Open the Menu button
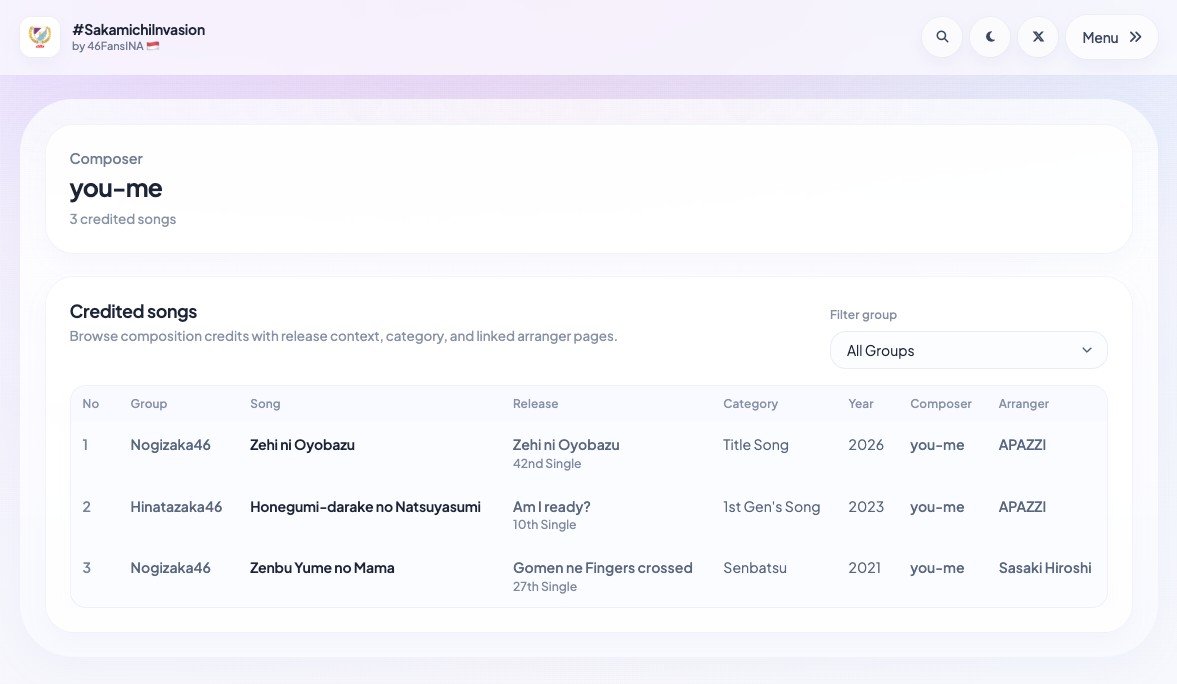The width and height of the screenshot is (1177, 684). pos(1112,37)
